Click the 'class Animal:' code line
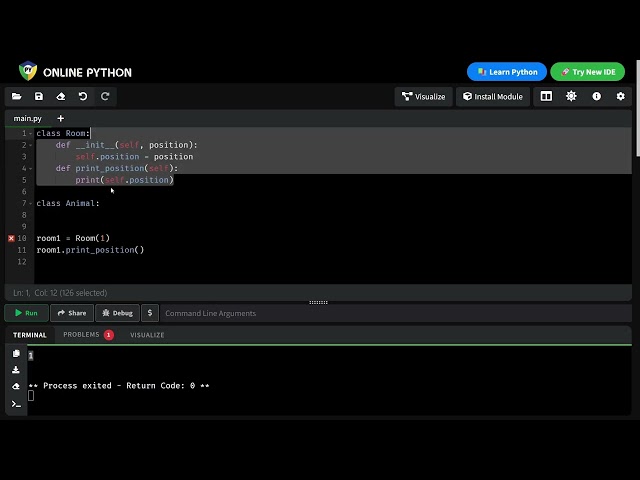The width and height of the screenshot is (640, 480). (68, 203)
